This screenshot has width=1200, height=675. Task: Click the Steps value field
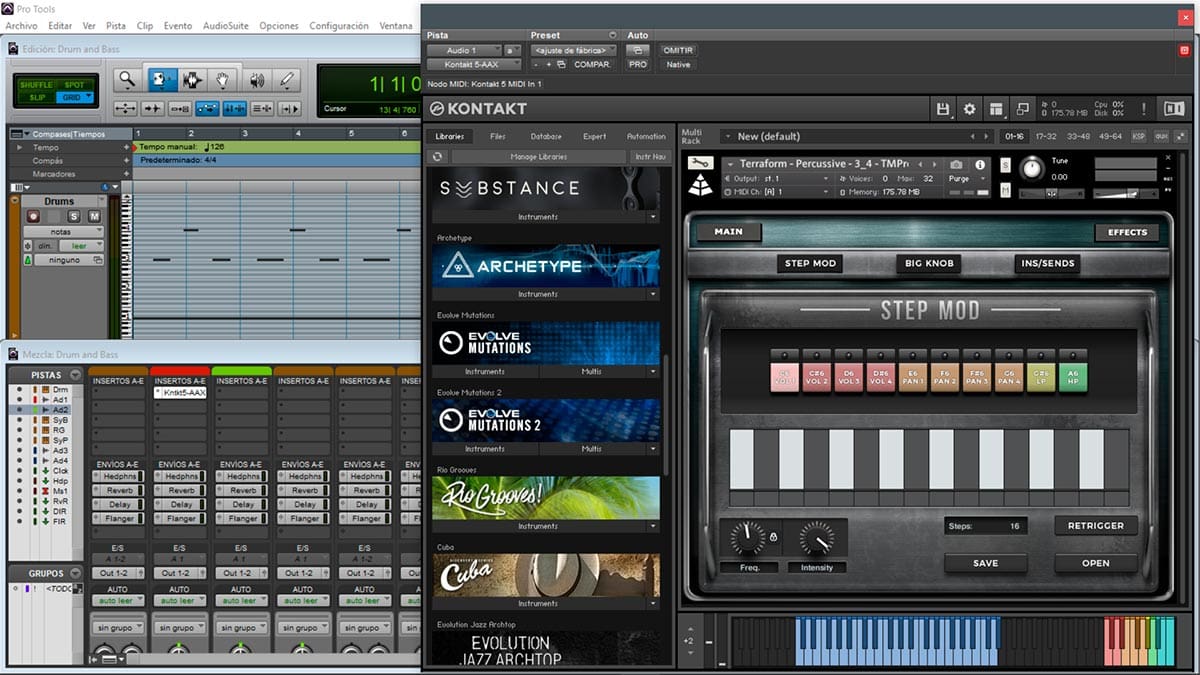[985, 526]
